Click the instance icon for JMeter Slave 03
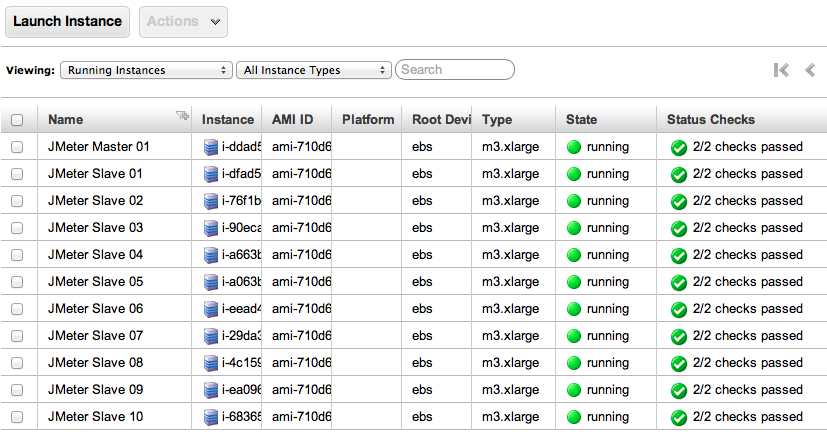 click(x=211, y=228)
